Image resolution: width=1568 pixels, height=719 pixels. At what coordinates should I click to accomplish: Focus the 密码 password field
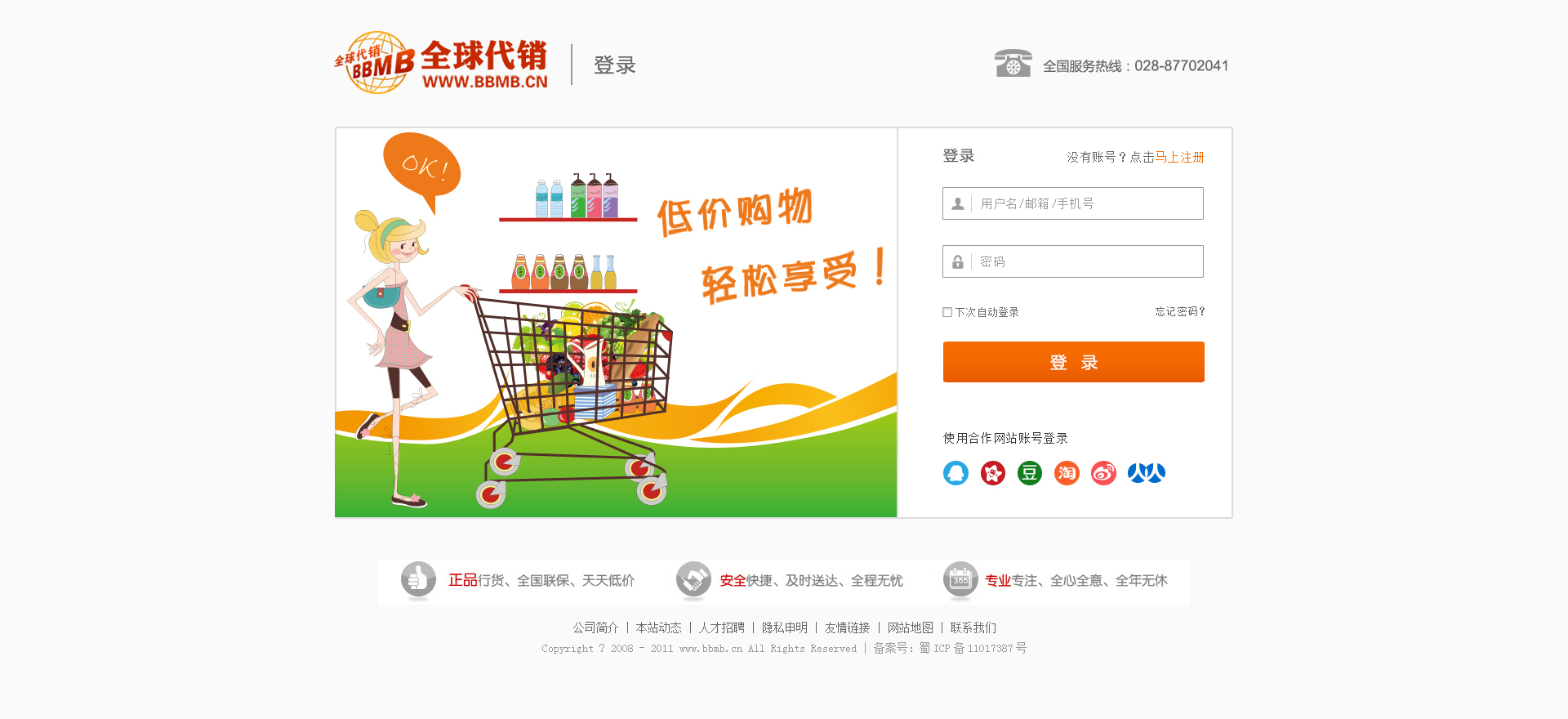click(1073, 261)
